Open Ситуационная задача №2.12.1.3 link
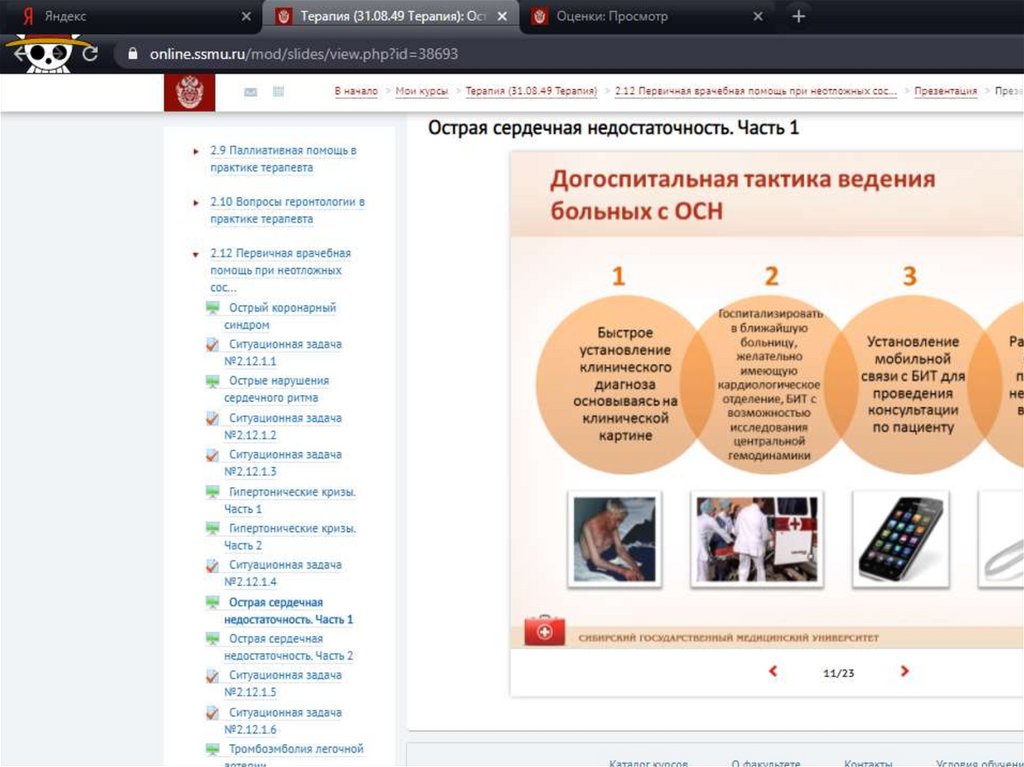This screenshot has height=767, width=1024. coord(283,463)
